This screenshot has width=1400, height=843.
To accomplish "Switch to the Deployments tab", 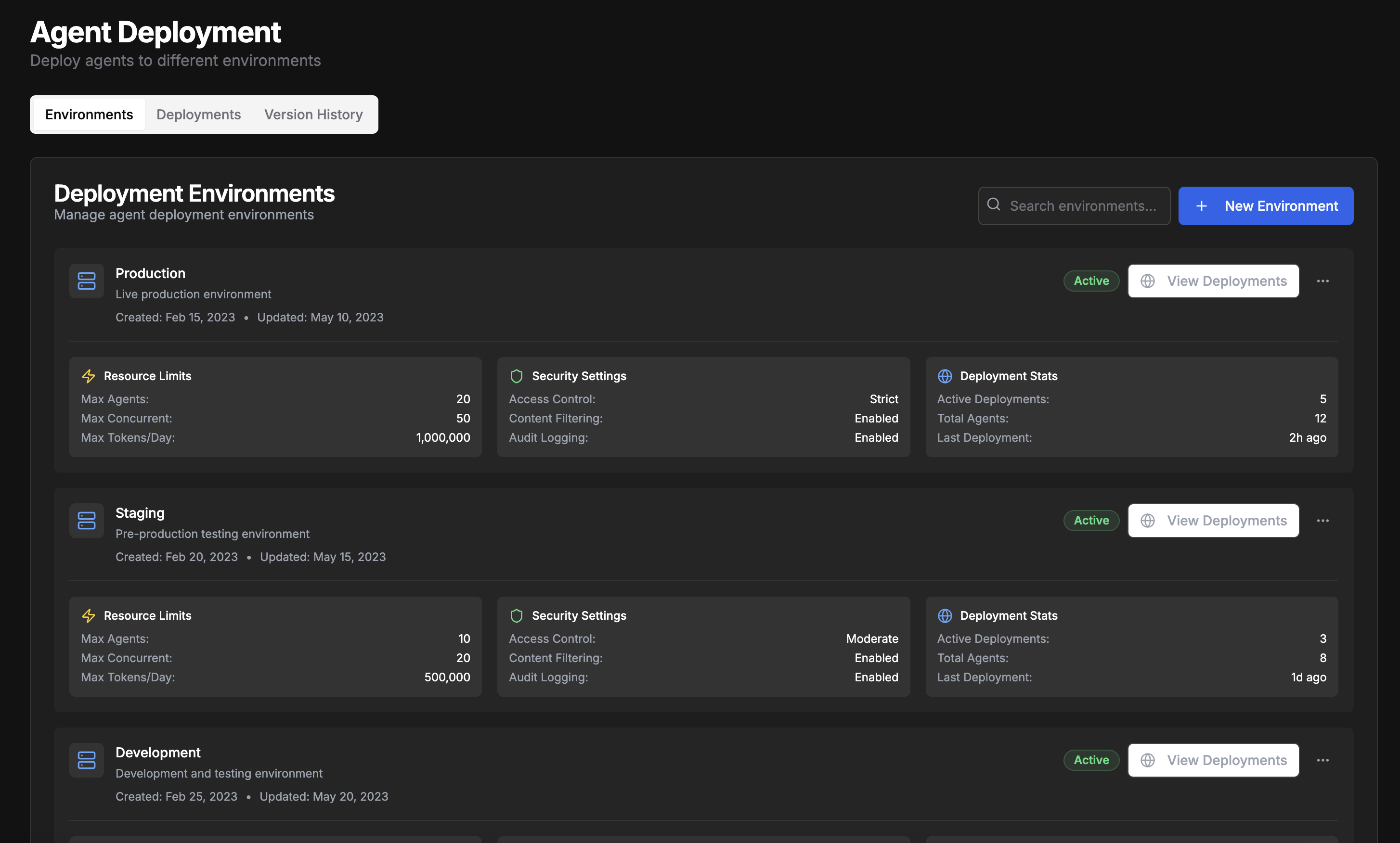I will 198,114.
